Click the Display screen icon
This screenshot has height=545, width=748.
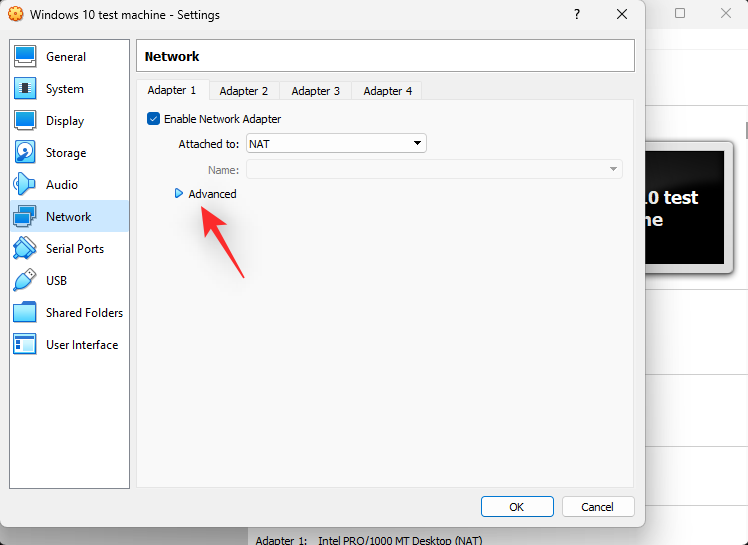25,120
